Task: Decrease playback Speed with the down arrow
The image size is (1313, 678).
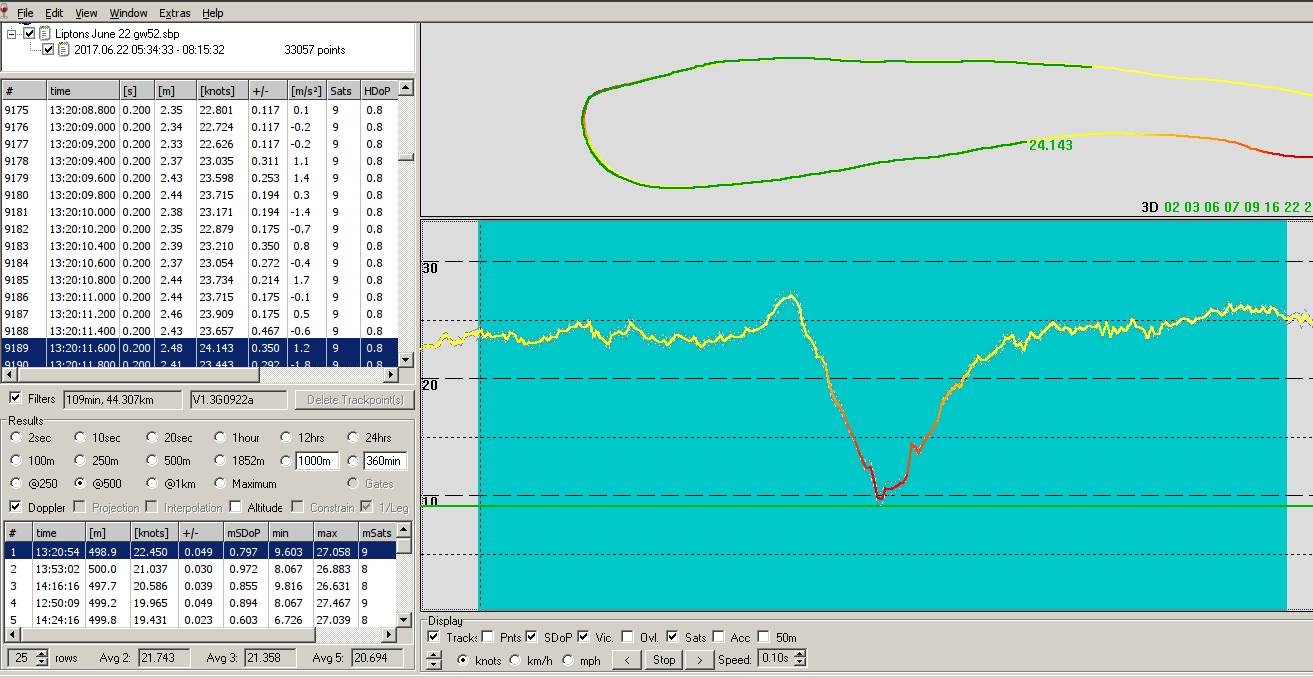Action: coord(799,663)
